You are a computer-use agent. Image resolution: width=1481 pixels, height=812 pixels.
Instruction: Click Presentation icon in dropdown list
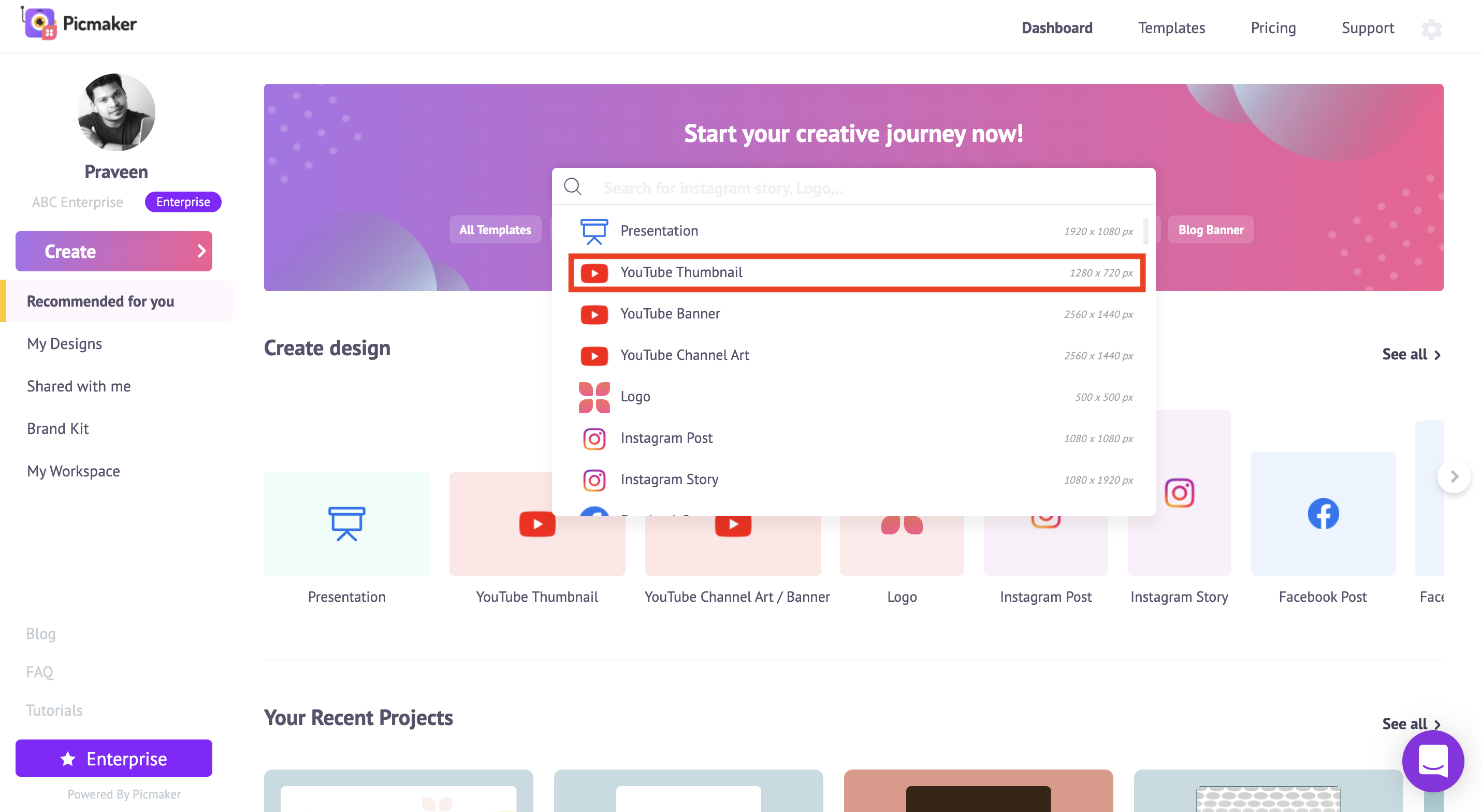click(594, 231)
